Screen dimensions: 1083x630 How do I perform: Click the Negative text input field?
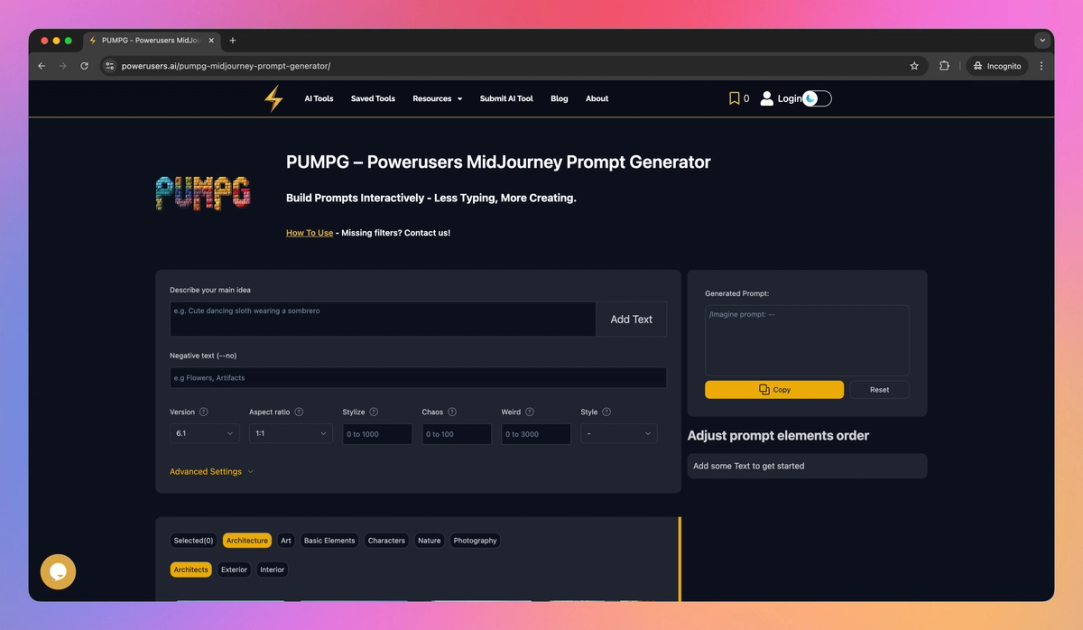tap(418, 377)
